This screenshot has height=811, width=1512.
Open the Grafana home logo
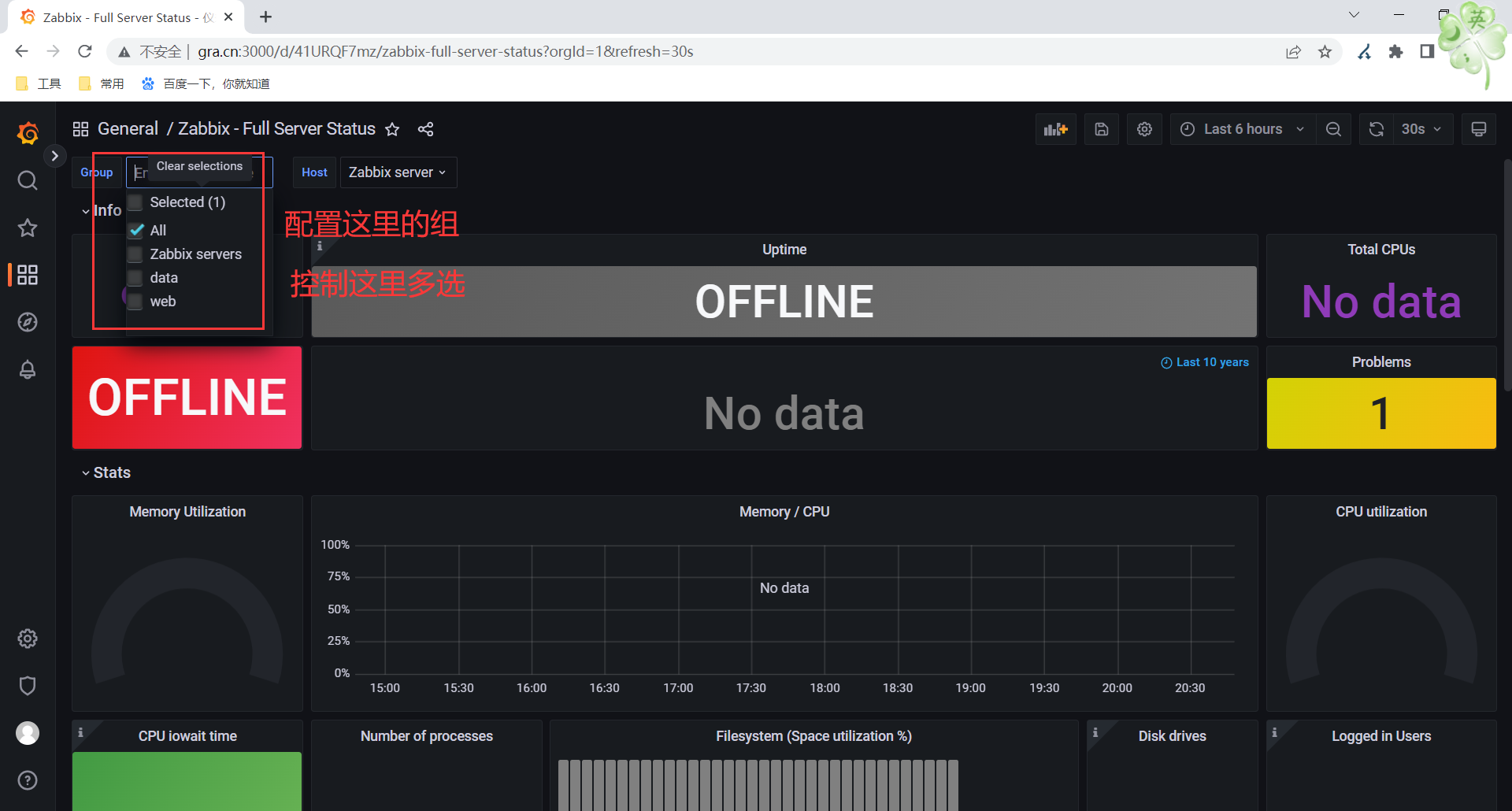[28, 132]
